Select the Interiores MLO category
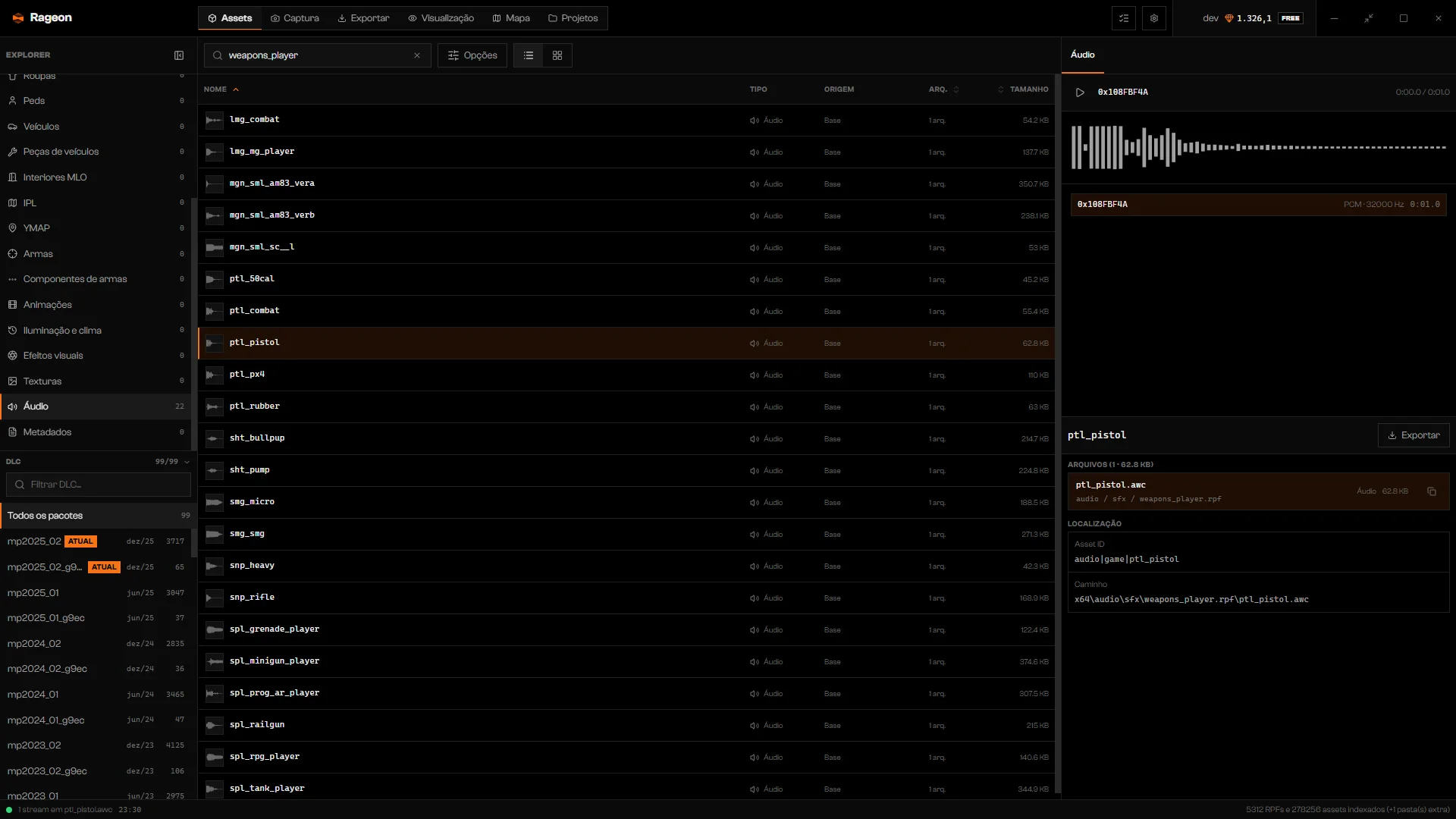 coord(96,177)
